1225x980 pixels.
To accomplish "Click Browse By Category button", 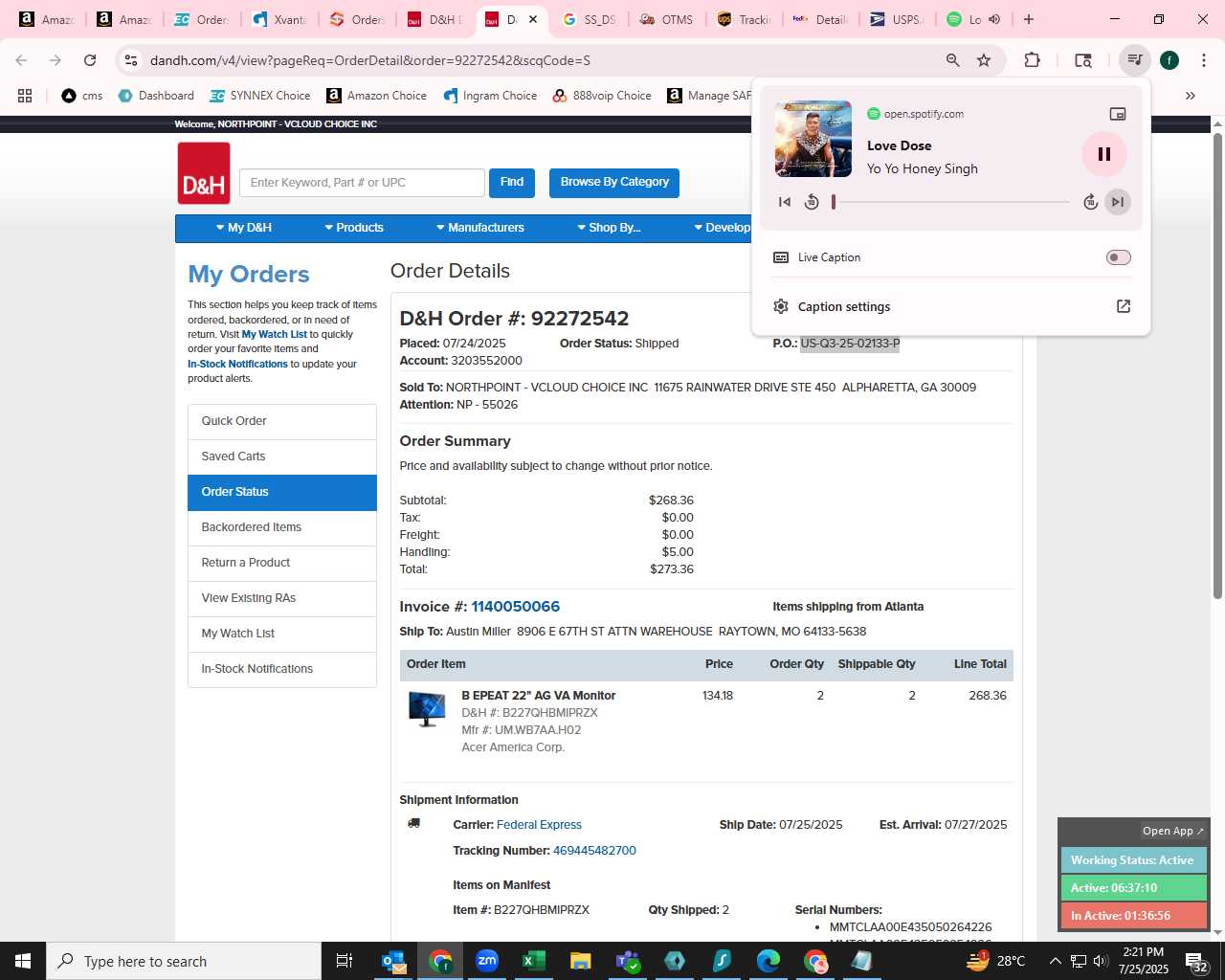I will (614, 183).
